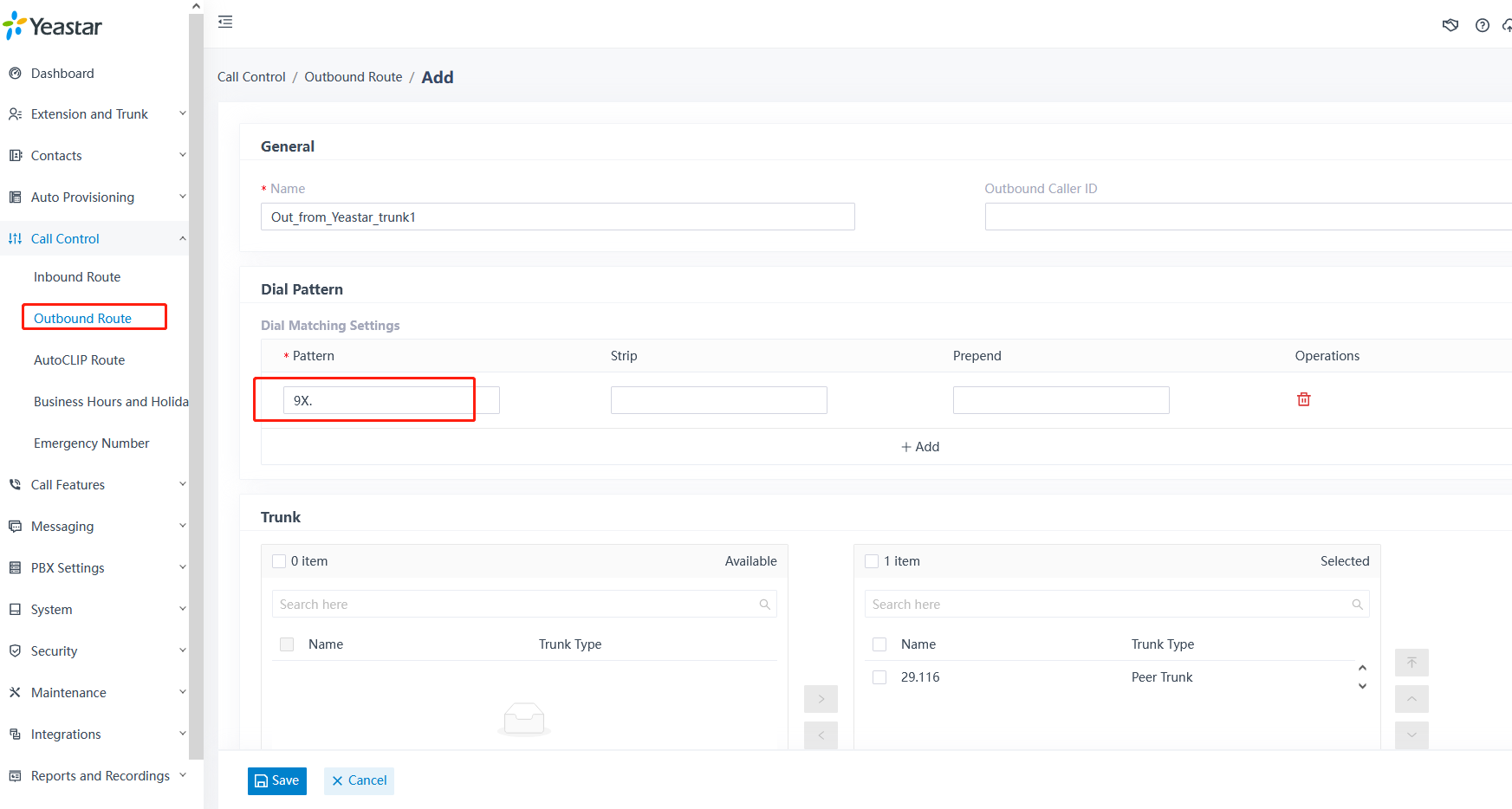Click the Yeastar logo
Screen dimensions: 1512x809
coord(53,25)
